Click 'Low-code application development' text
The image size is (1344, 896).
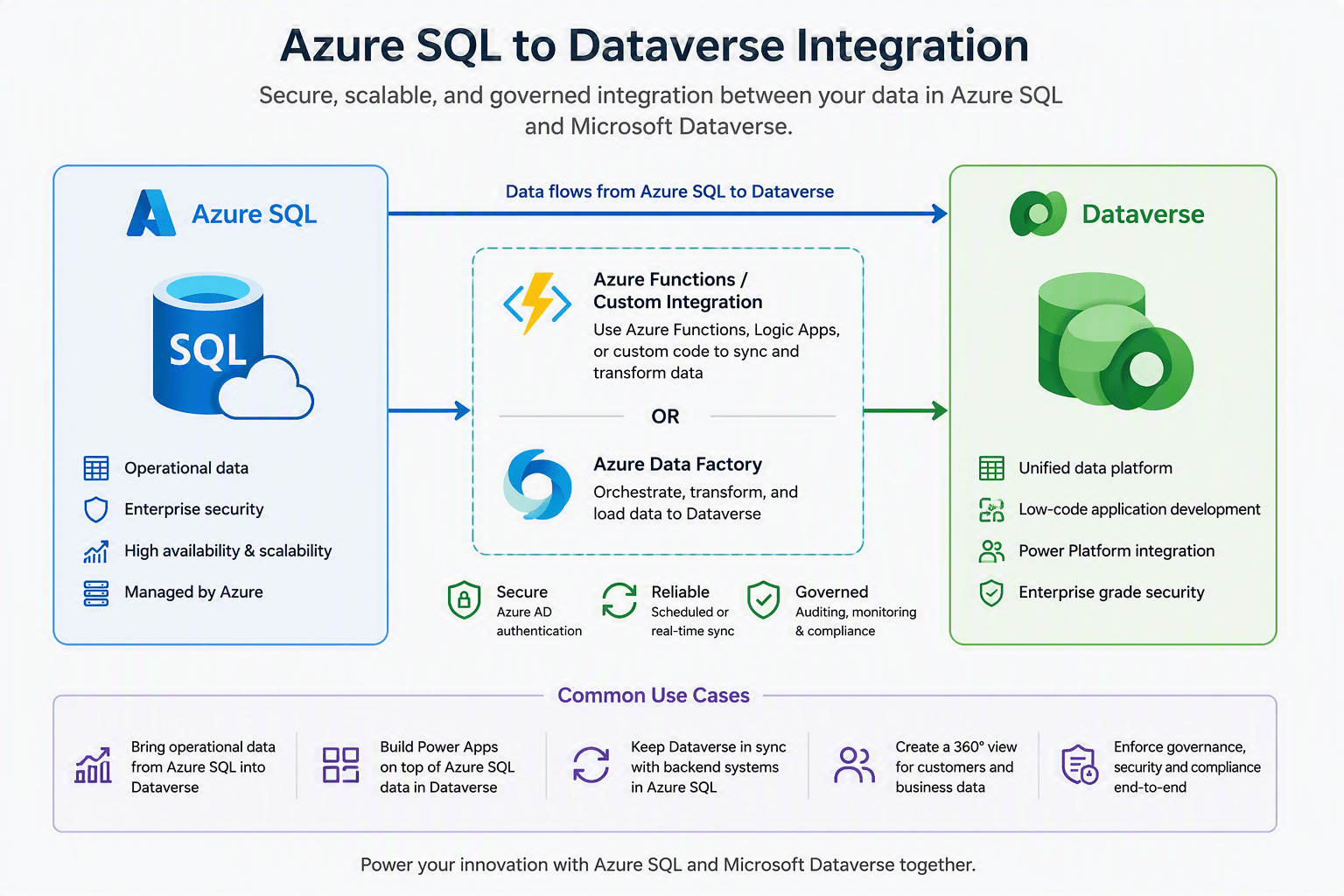click(x=1139, y=509)
